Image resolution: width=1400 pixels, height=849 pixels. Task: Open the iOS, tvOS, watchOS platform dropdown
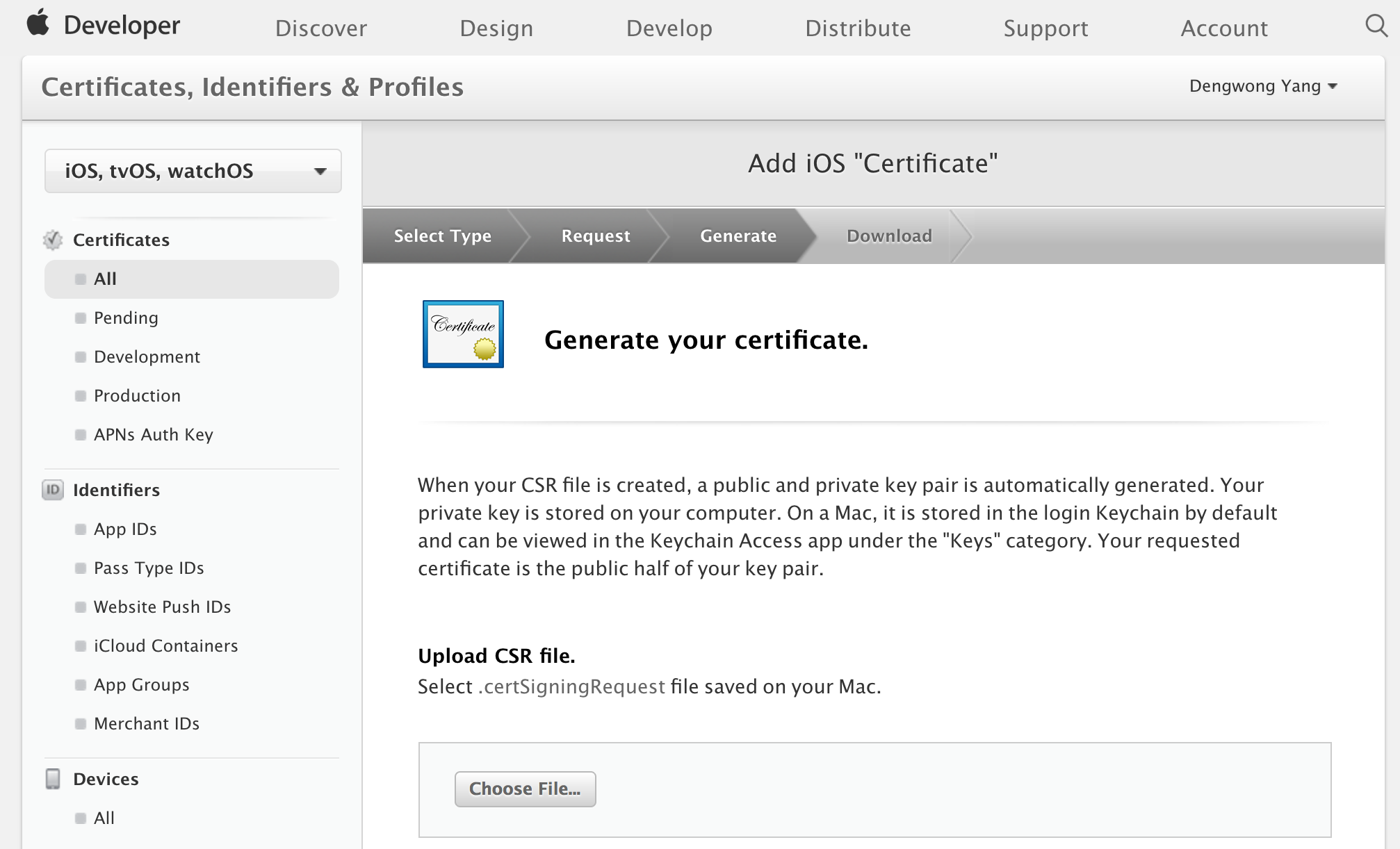point(193,171)
